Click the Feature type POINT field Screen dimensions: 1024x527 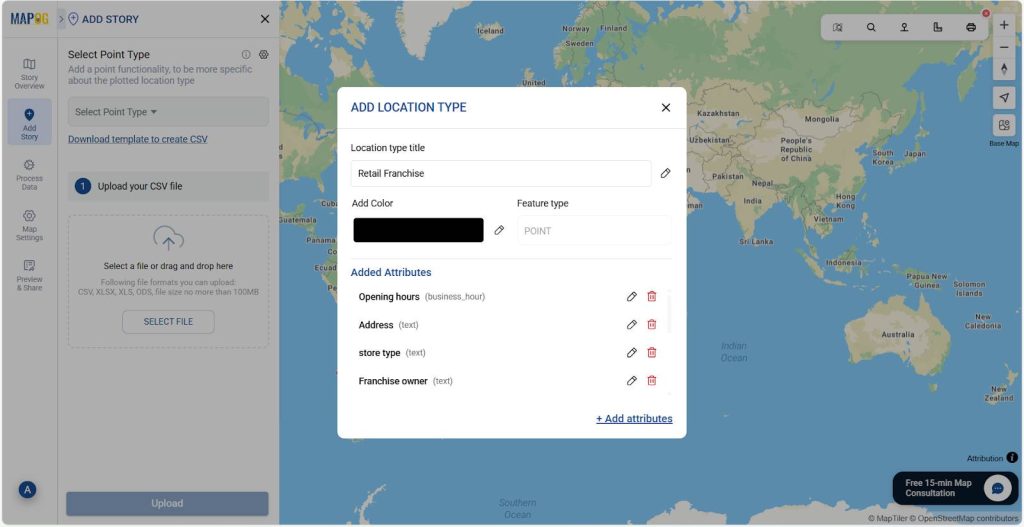(x=594, y=231)
